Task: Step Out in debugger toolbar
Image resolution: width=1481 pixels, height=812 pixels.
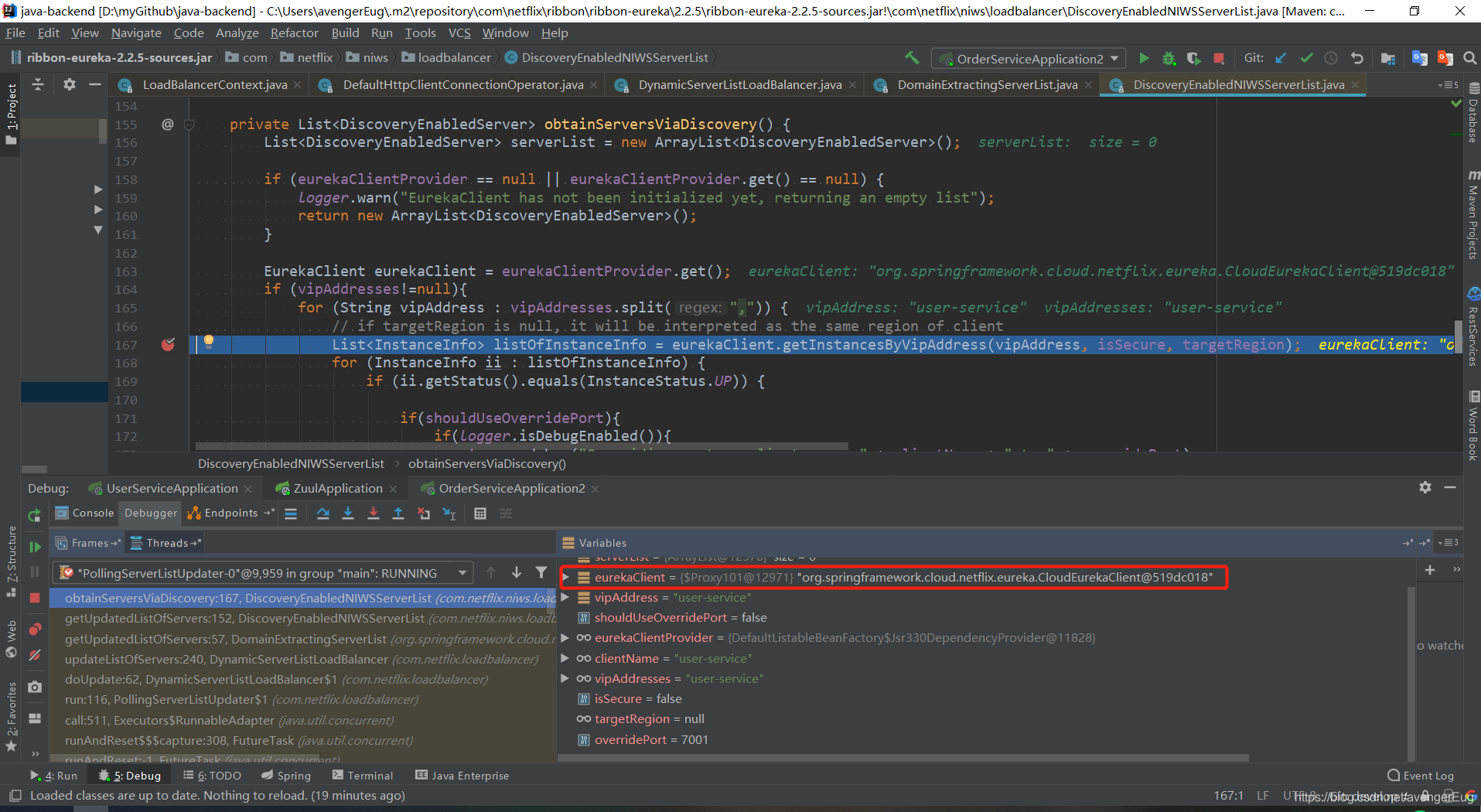Action: pyautogui.click(x=398, y=513)
